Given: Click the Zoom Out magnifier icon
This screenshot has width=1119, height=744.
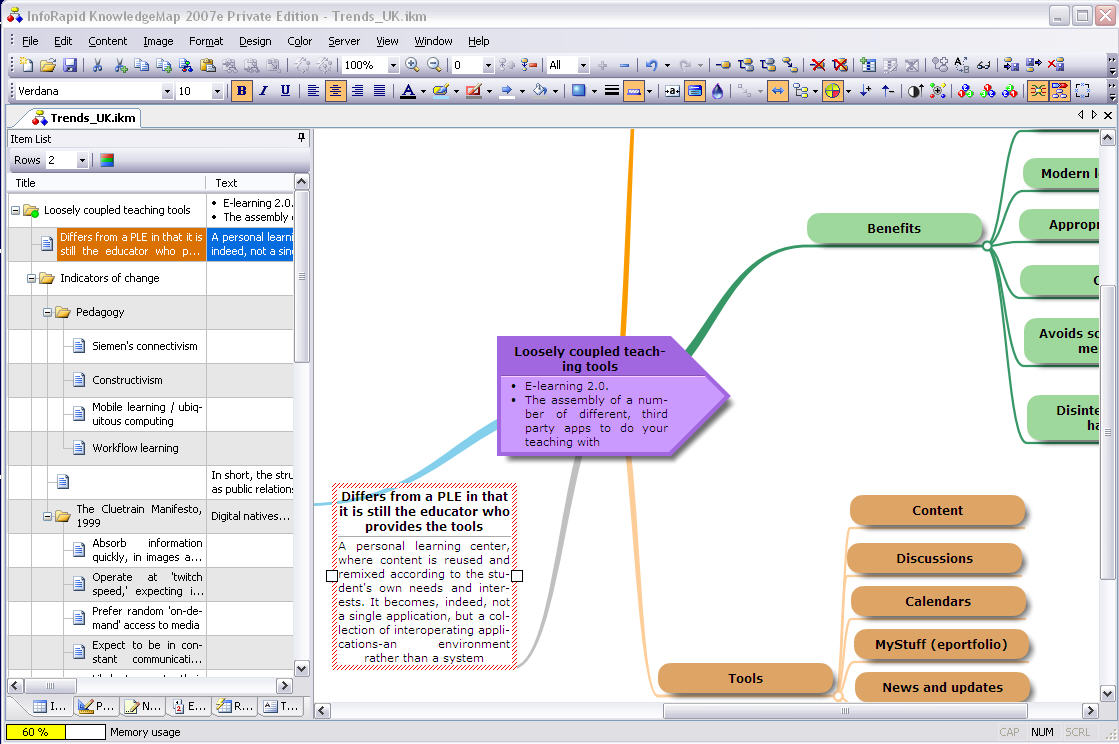Looking at the screenshot, I should (434, 65).
